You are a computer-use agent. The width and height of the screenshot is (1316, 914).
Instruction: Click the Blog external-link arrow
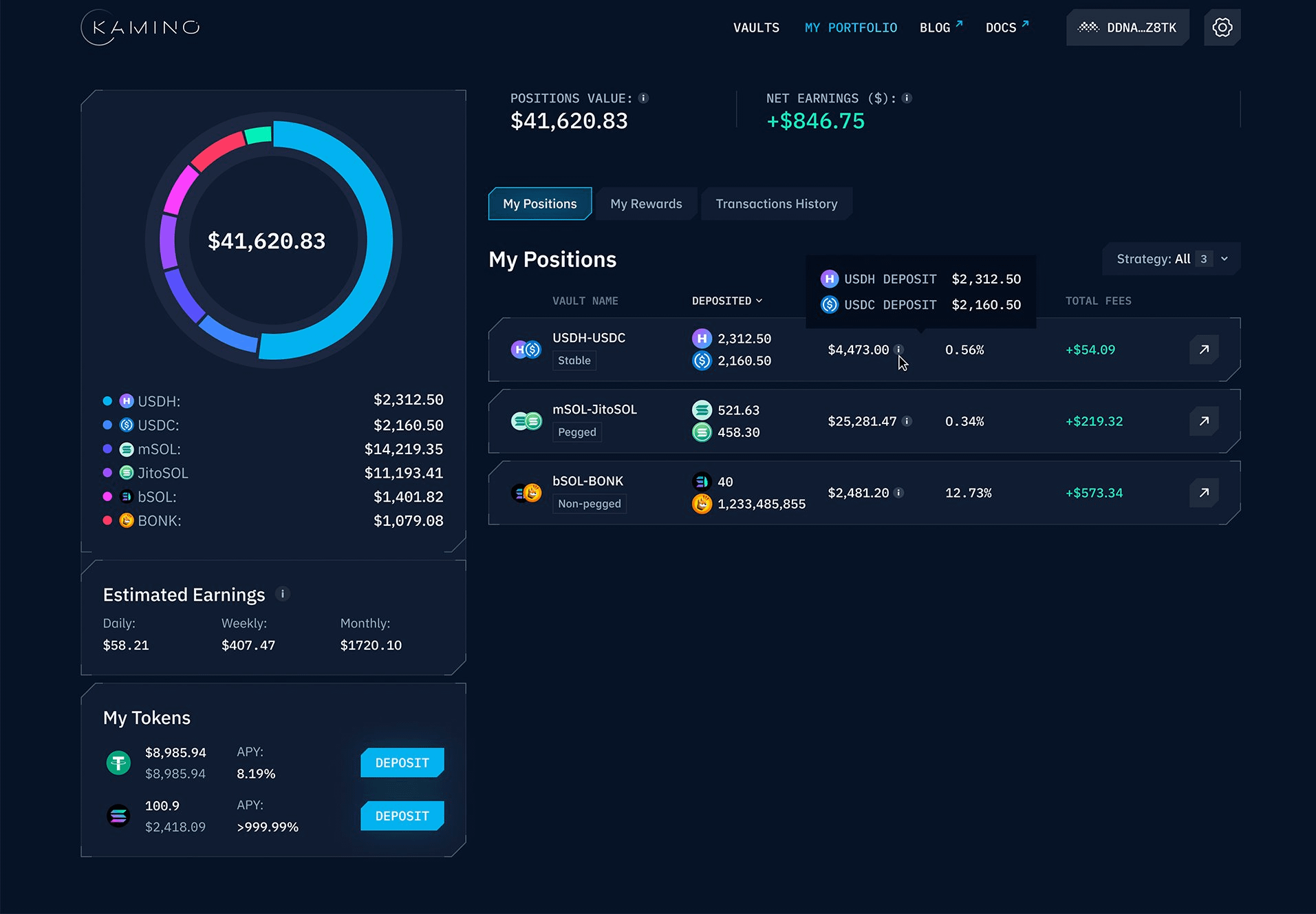(959, 23)
